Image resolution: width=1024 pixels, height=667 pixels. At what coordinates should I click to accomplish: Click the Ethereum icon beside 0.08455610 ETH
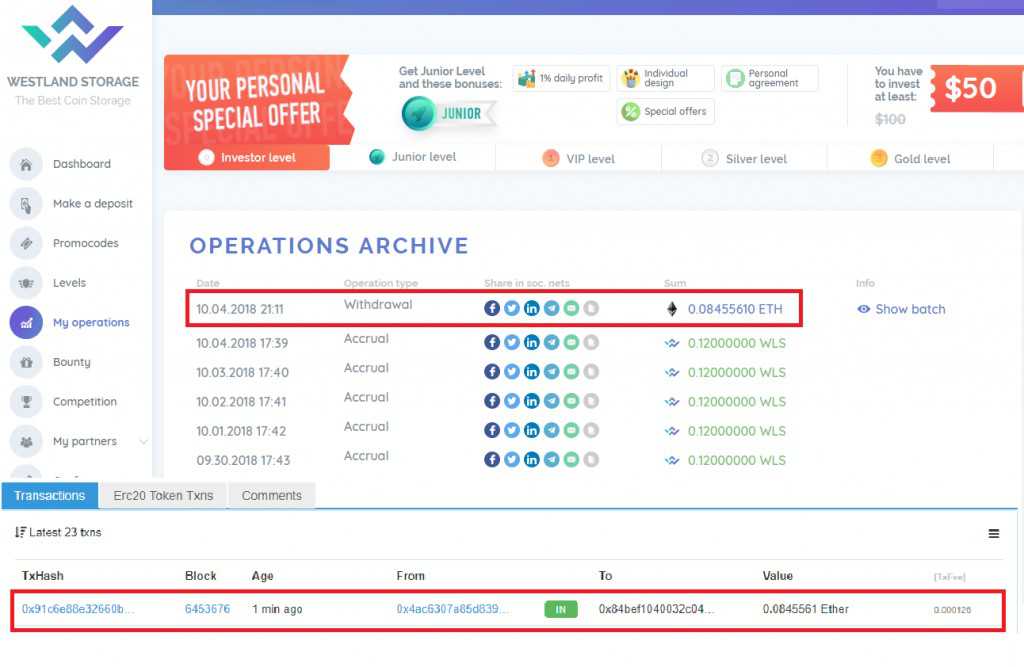pyautogui.click(x=672, y=309)
